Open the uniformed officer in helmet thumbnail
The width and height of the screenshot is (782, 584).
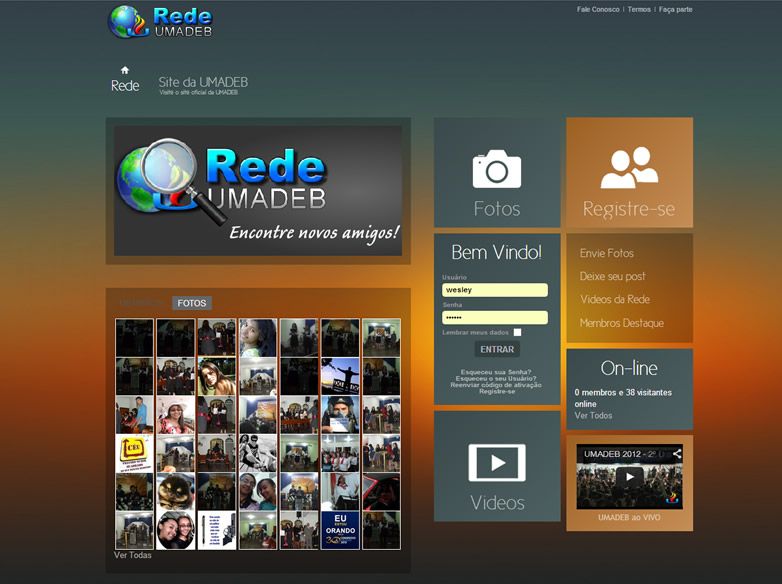340,414
